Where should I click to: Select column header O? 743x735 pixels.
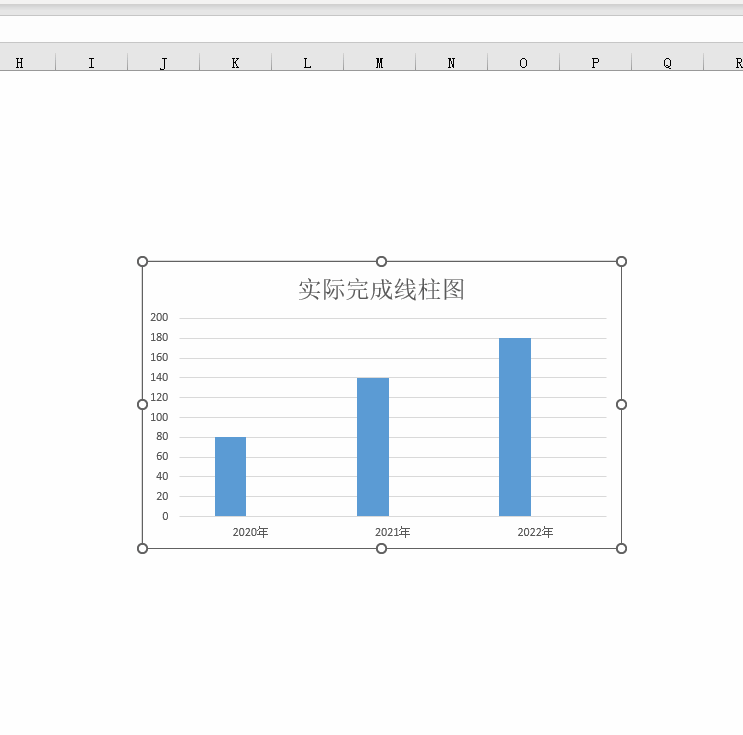pos(524,63)
